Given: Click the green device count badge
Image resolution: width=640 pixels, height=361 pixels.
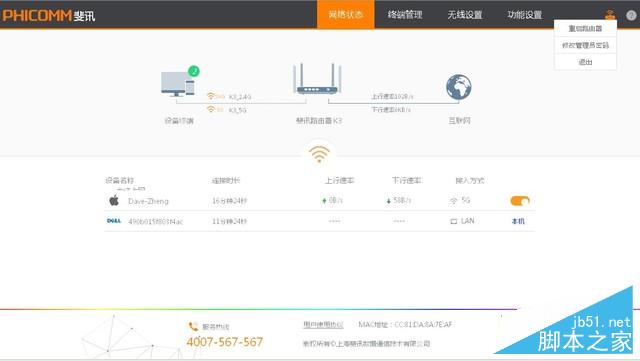Looking at the screenshot, I should coord(194,71).
